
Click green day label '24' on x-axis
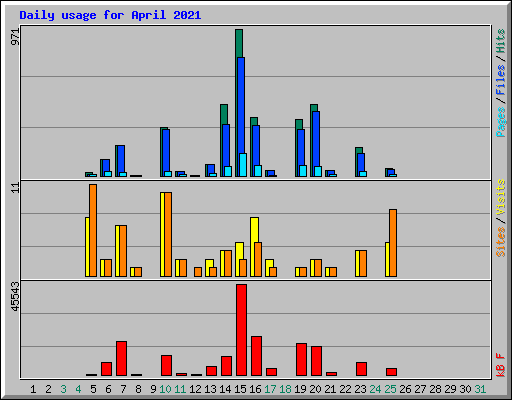coord(376,389)
